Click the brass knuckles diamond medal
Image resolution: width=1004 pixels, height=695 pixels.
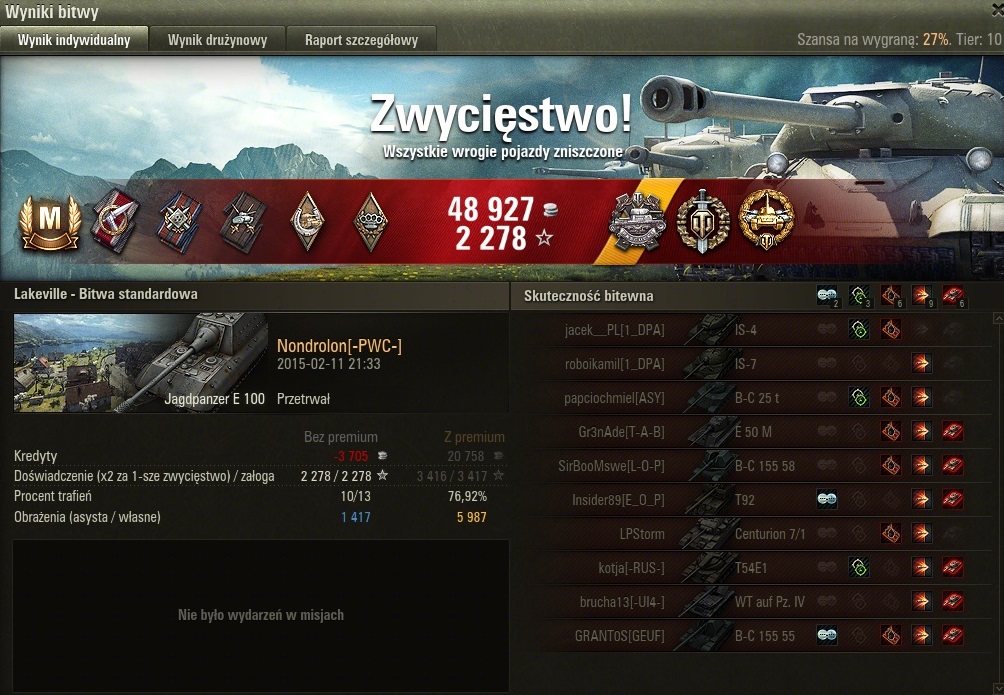(x=370, y=222)
